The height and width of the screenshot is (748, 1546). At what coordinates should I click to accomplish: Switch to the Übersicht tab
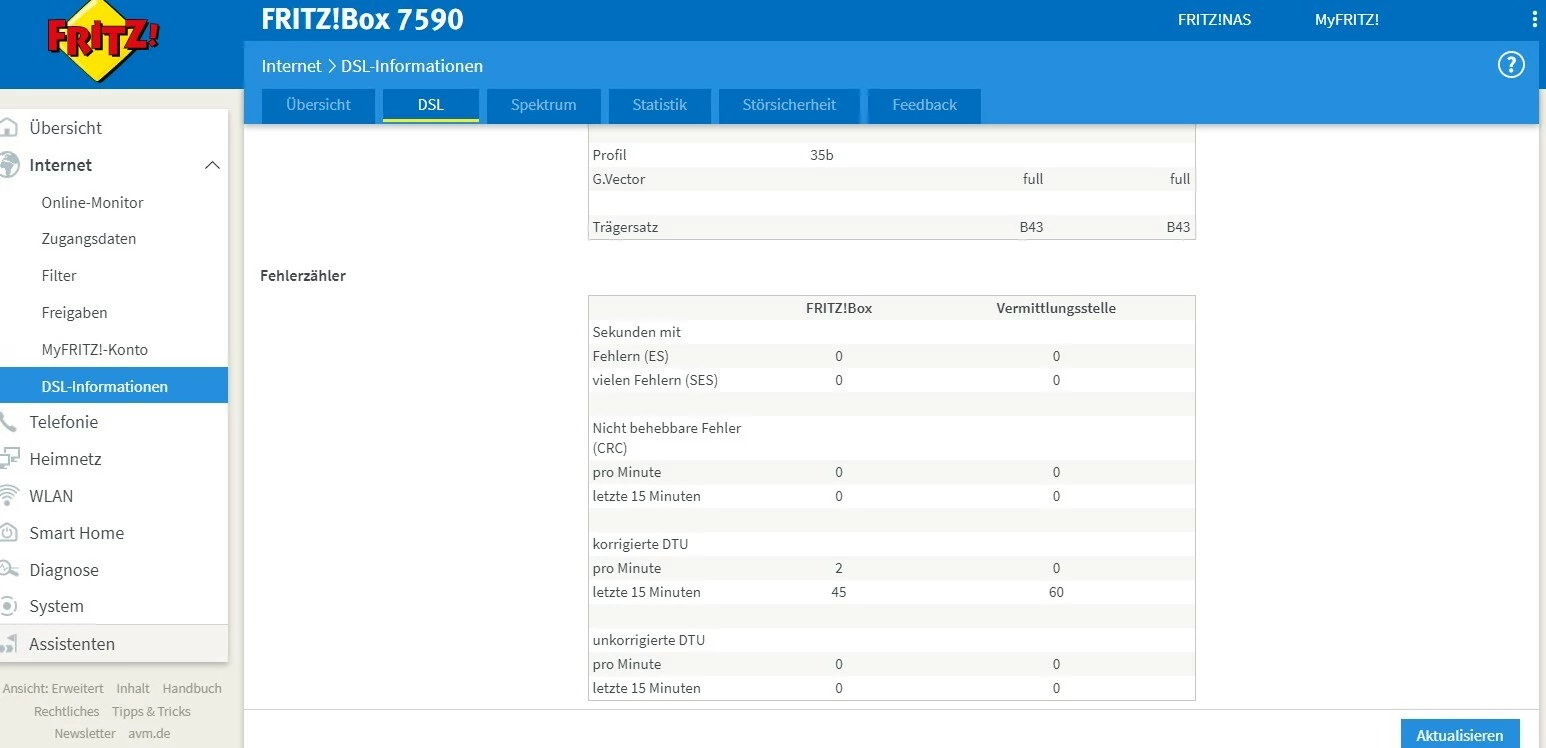click(x=318, y=105)
